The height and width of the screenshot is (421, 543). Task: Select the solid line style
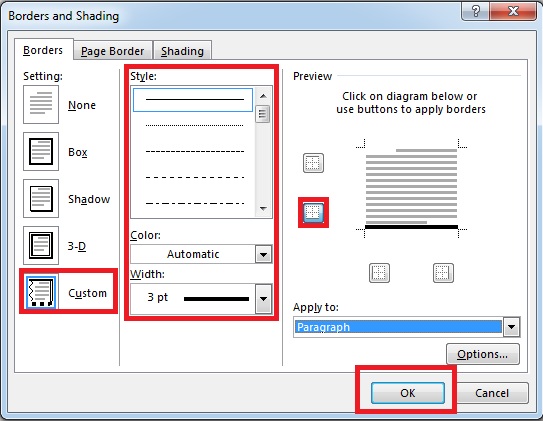click(193, 100)
